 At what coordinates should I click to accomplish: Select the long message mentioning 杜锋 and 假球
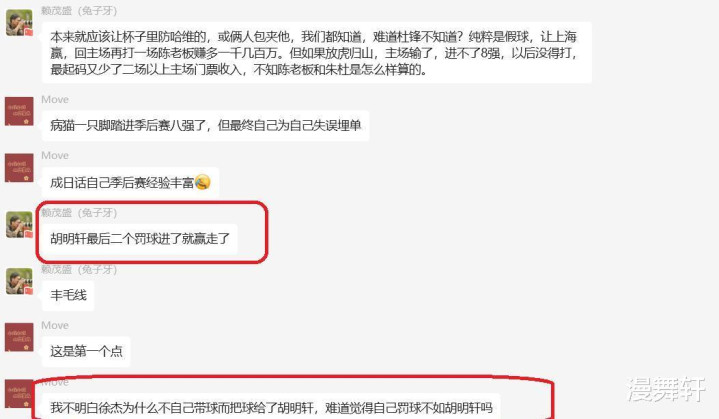click(316, 53)
